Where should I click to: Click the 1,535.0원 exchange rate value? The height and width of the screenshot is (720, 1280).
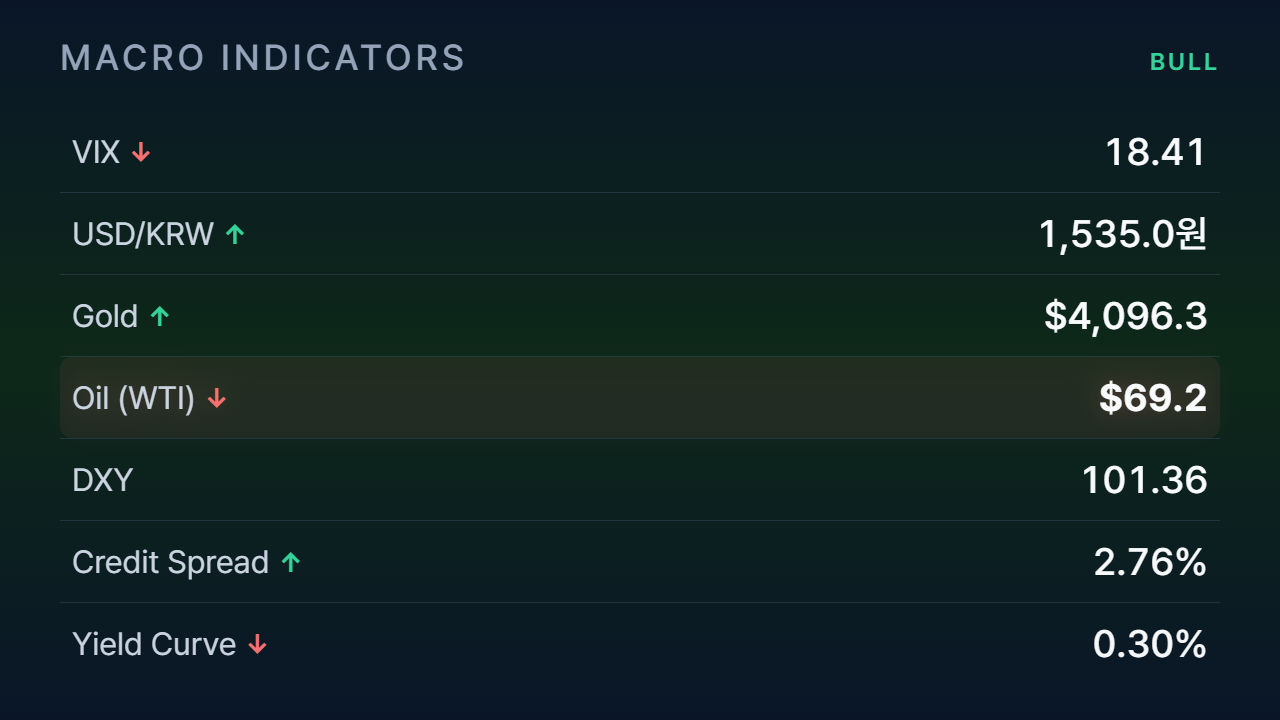pos(1123,234)
